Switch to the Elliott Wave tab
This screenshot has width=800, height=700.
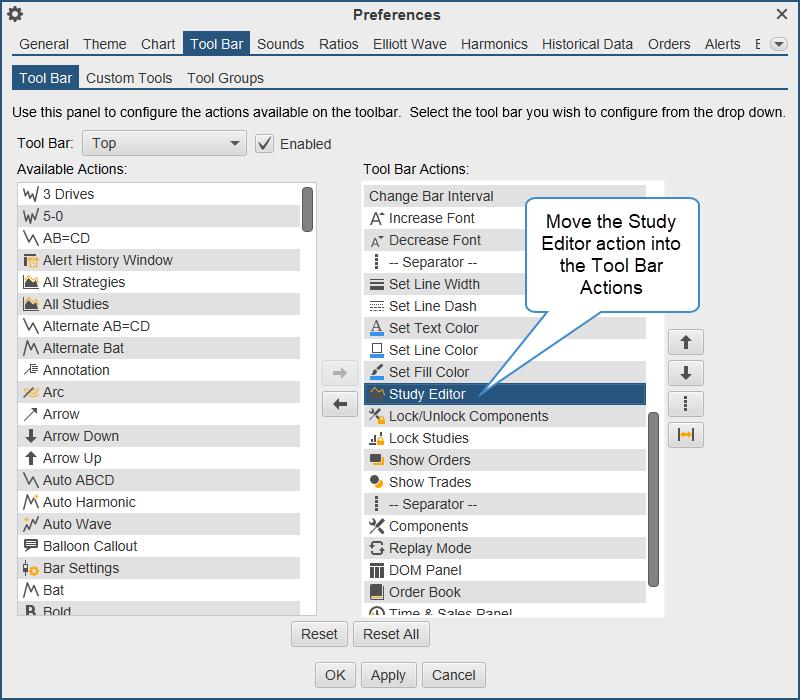tap(409, 44)
